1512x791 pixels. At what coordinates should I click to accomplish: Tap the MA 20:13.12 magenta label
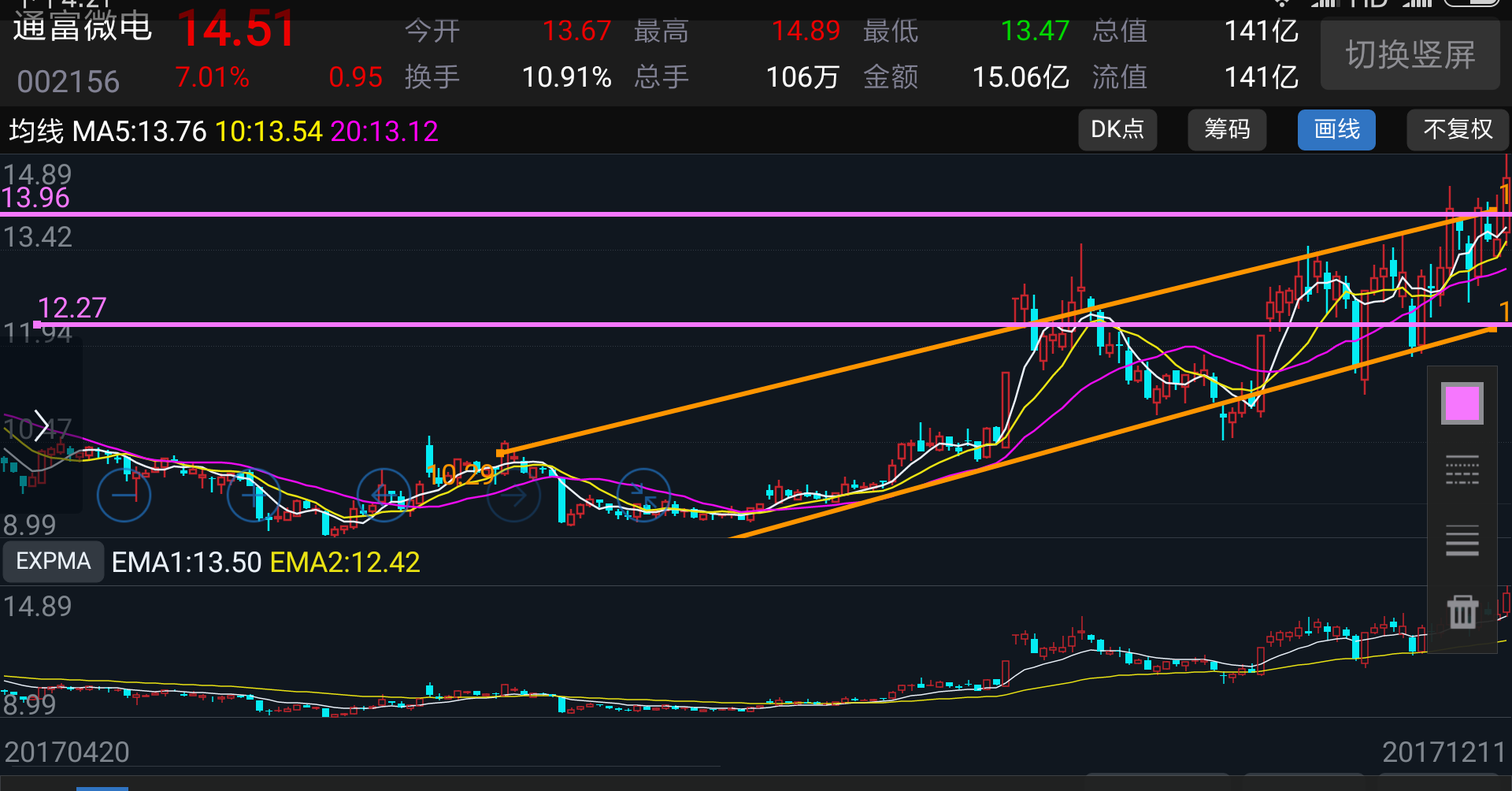click(384, 131)
